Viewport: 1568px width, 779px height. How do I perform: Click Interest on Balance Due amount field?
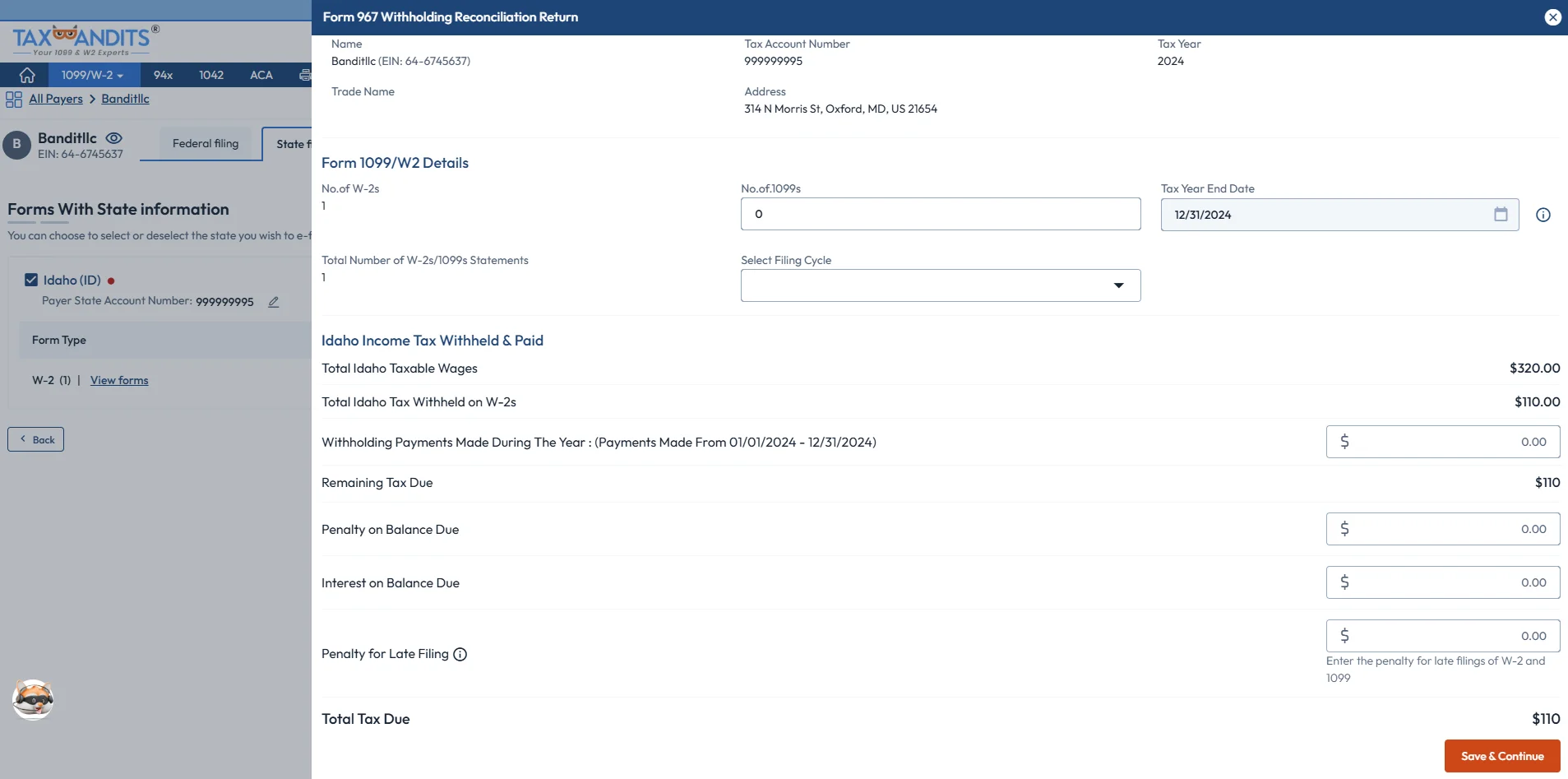pos(1443,582)
